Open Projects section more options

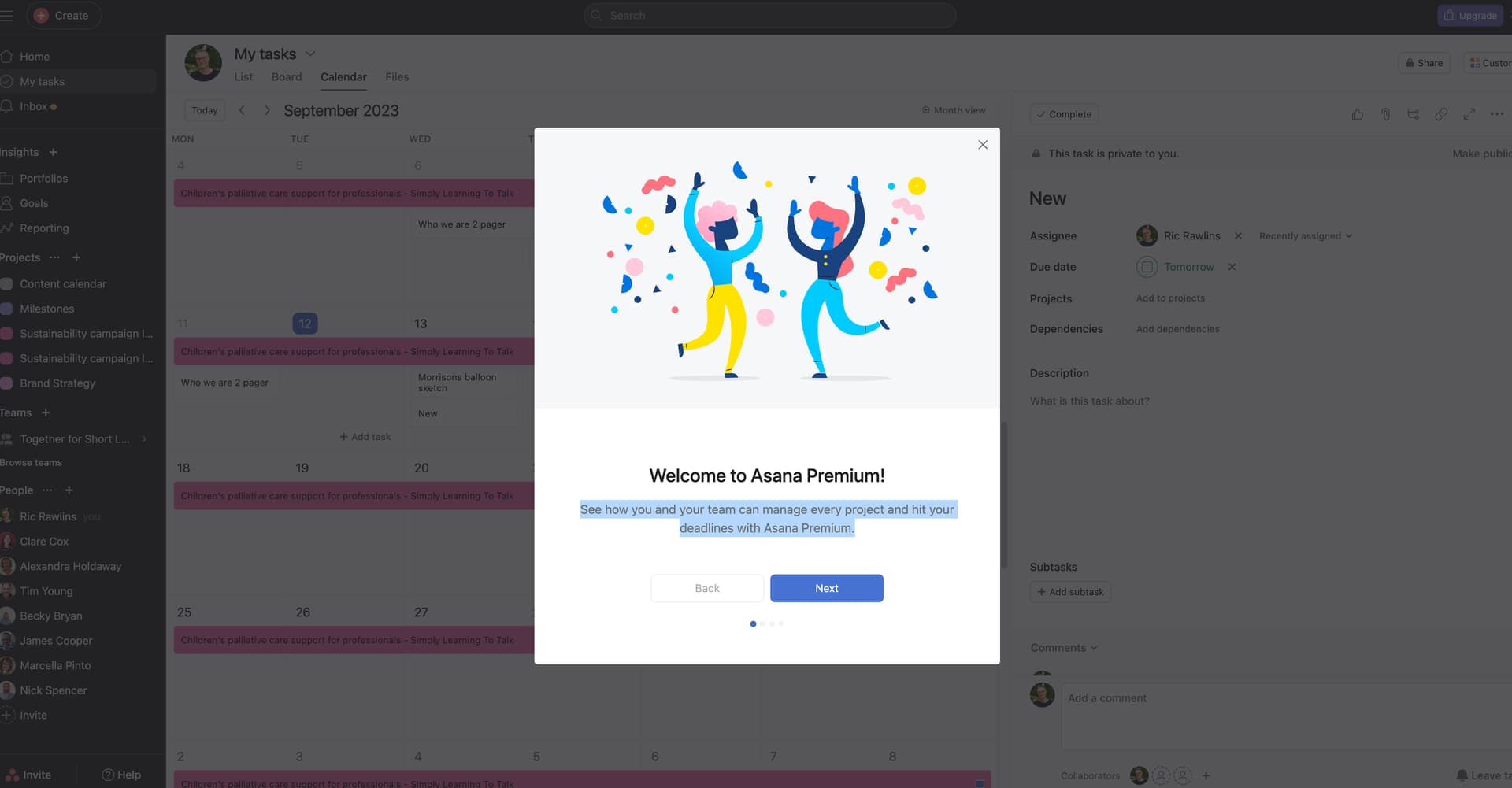[54, 257]
